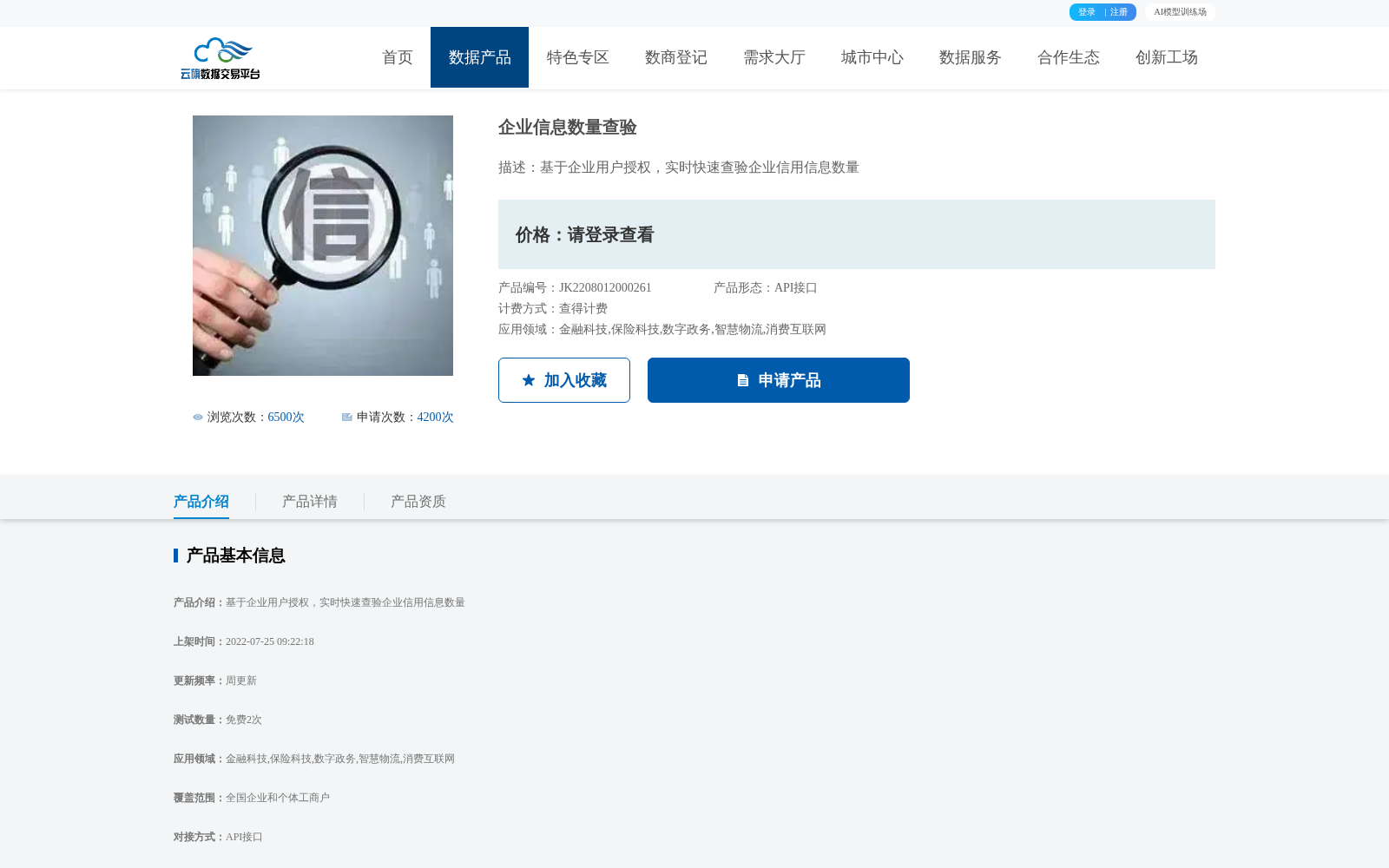
Task: Switch to the 产品资质 tab
Action: pos(418,502)
